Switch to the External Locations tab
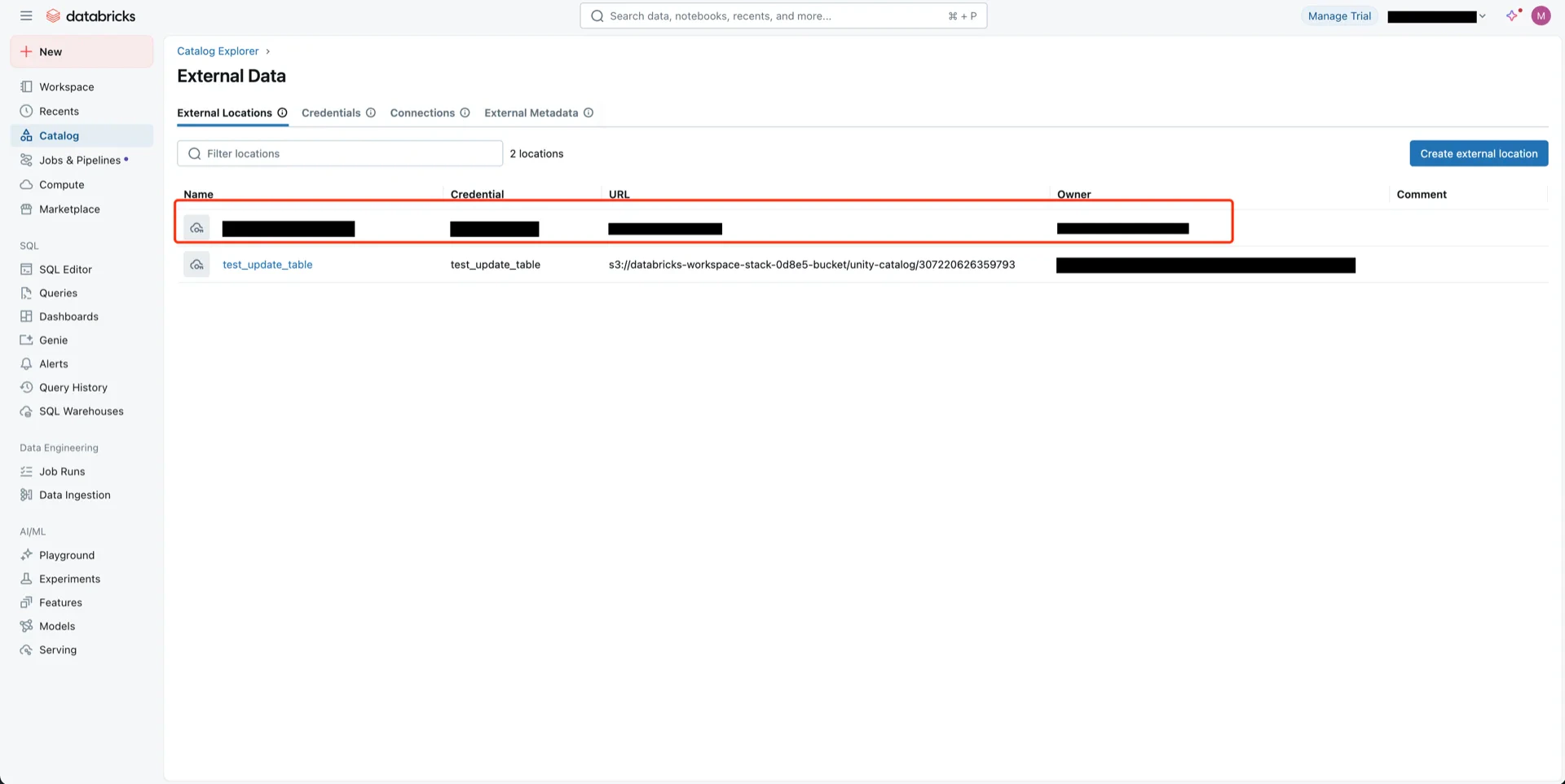The height and width of the screenshot is (784, 1565). click(224, 112)
